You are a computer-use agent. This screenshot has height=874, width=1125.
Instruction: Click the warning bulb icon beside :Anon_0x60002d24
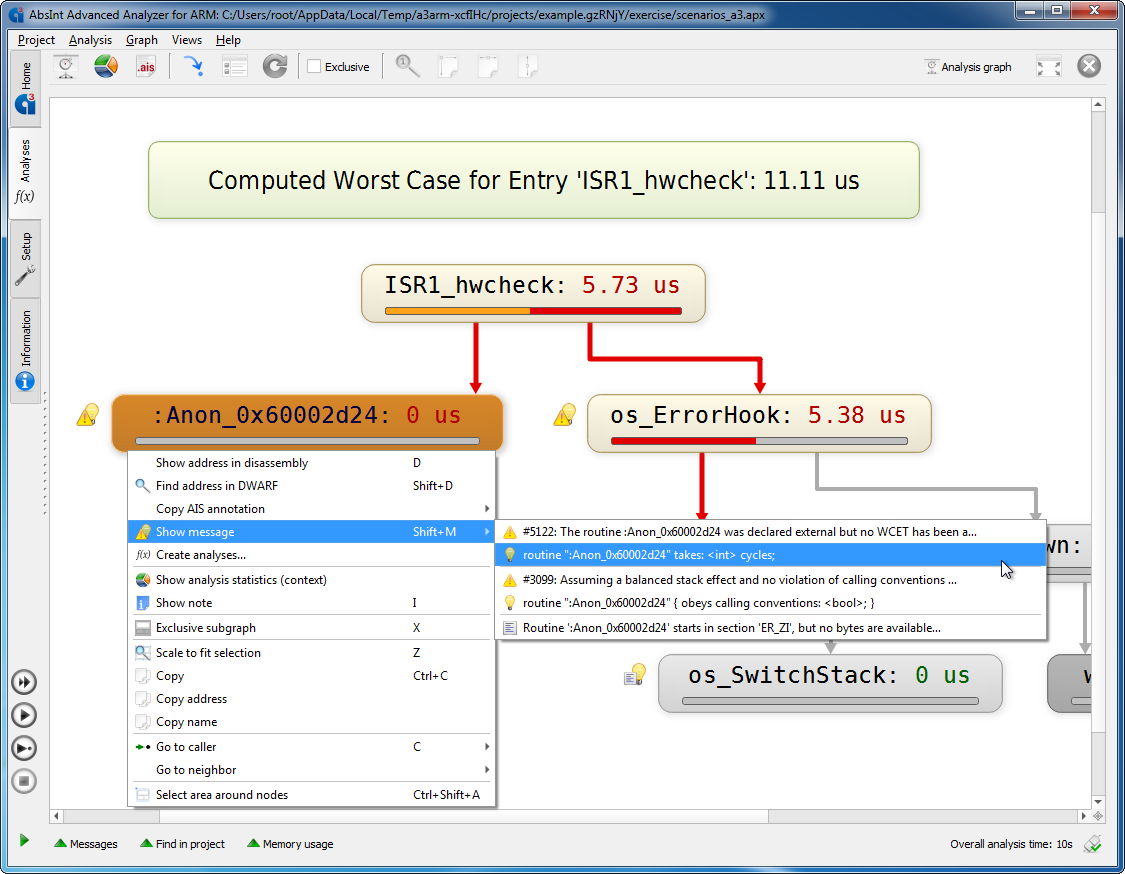[x=88, y=414]
